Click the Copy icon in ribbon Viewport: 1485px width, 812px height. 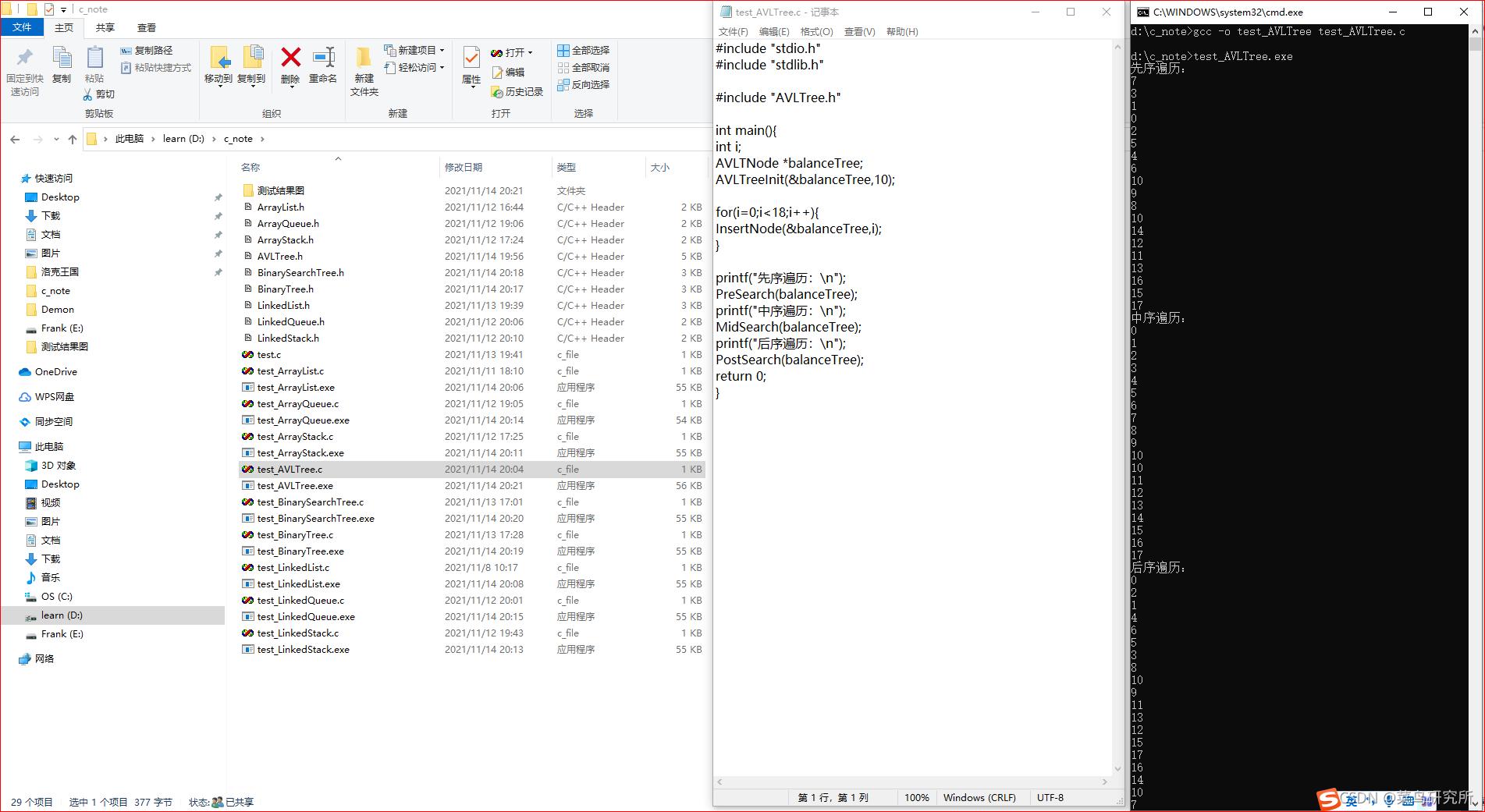click(62, 58)
